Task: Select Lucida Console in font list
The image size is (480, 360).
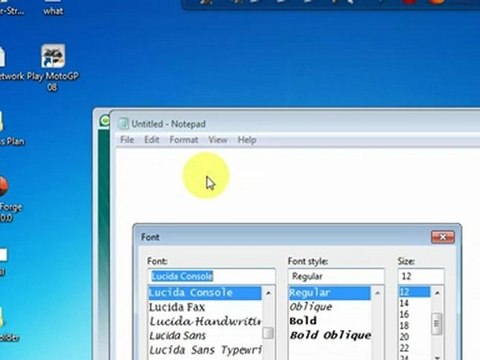Action: coord(205,293)
